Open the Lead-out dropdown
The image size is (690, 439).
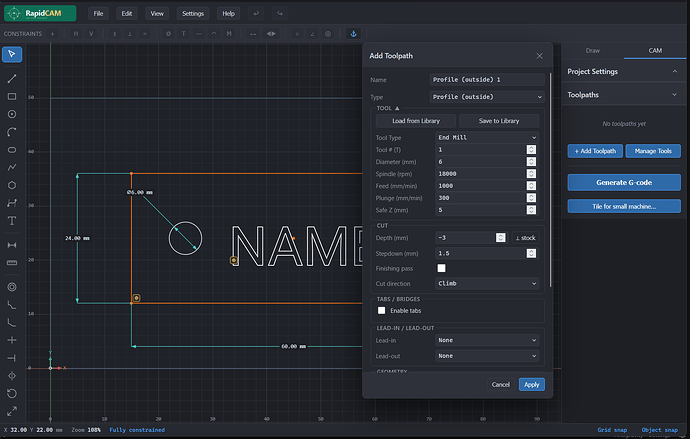click(x=487, y=356)
